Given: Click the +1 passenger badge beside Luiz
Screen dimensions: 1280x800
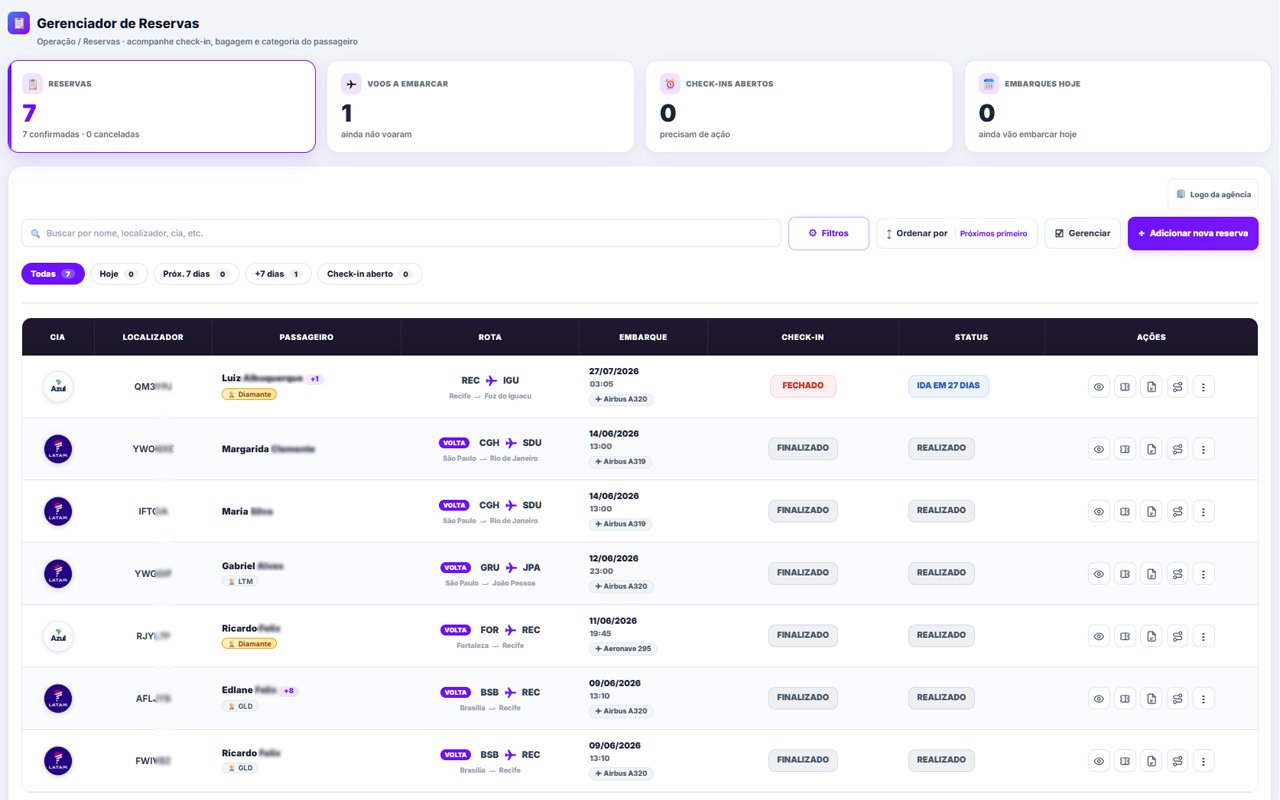Looking at the screenshot, I should [315, 379].
